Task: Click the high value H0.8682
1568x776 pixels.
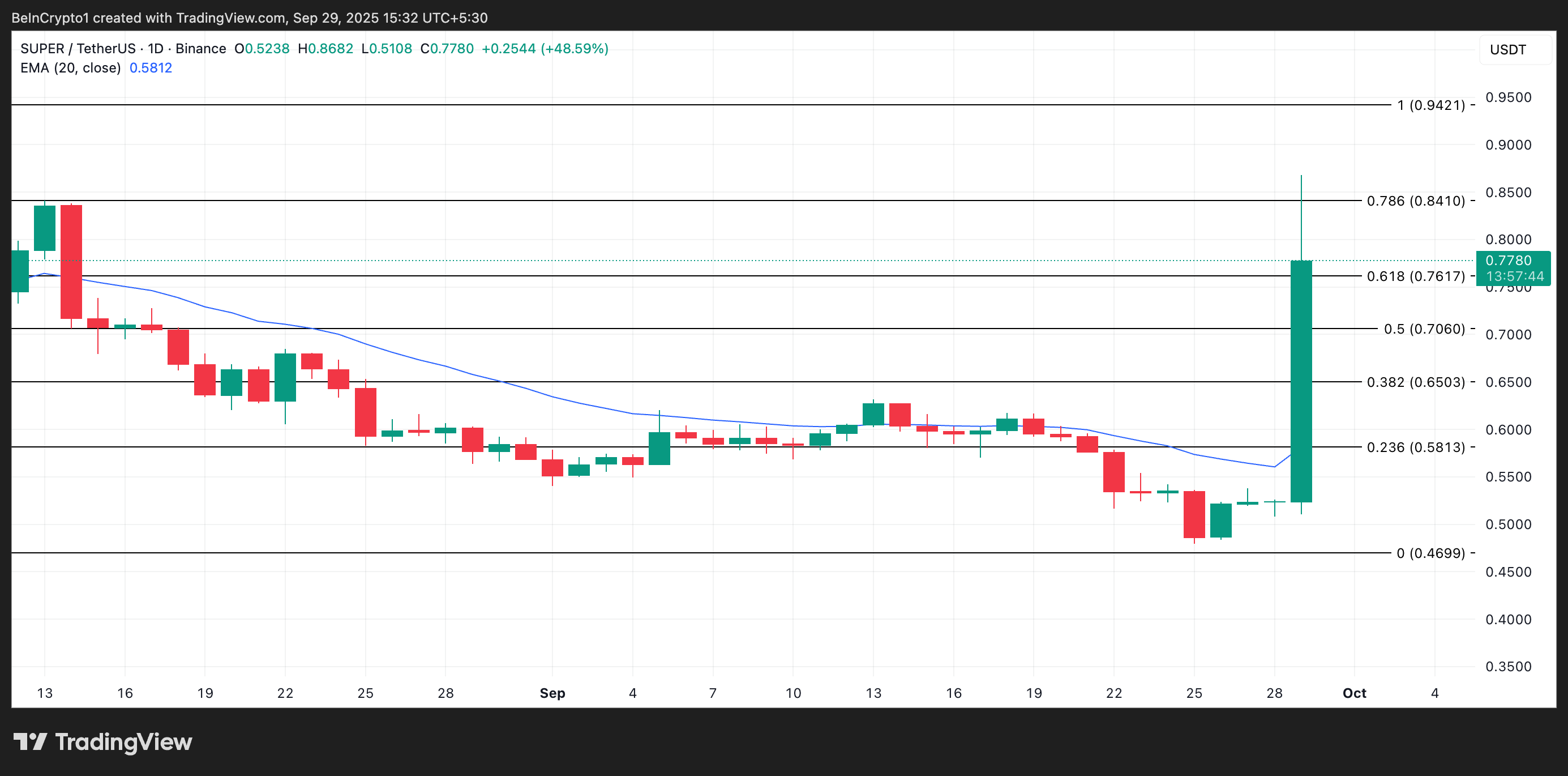Action: (x=327, y=49)
